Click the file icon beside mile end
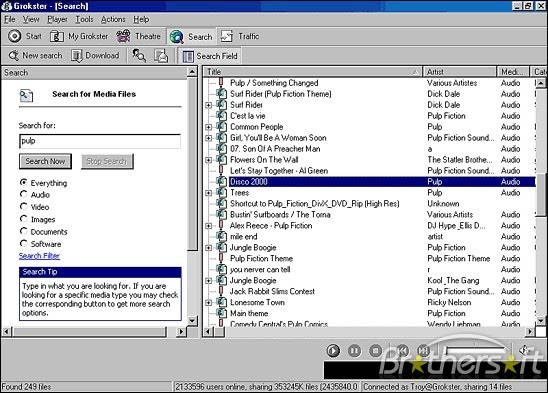Viewport: 548px width, 393px height. pos(221,236)
